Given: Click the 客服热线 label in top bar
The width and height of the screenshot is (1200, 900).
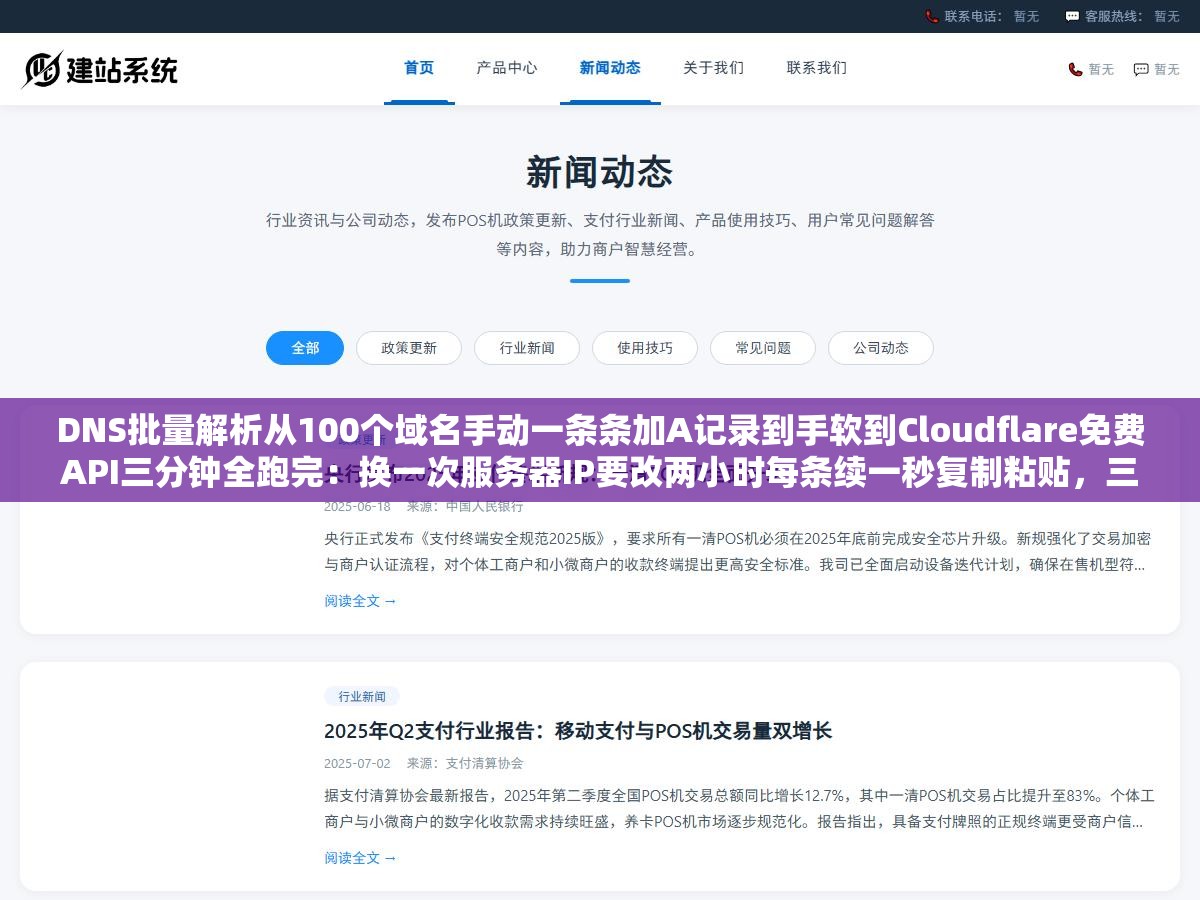Looking at the screenshot, I should [x=1117, y=16].
